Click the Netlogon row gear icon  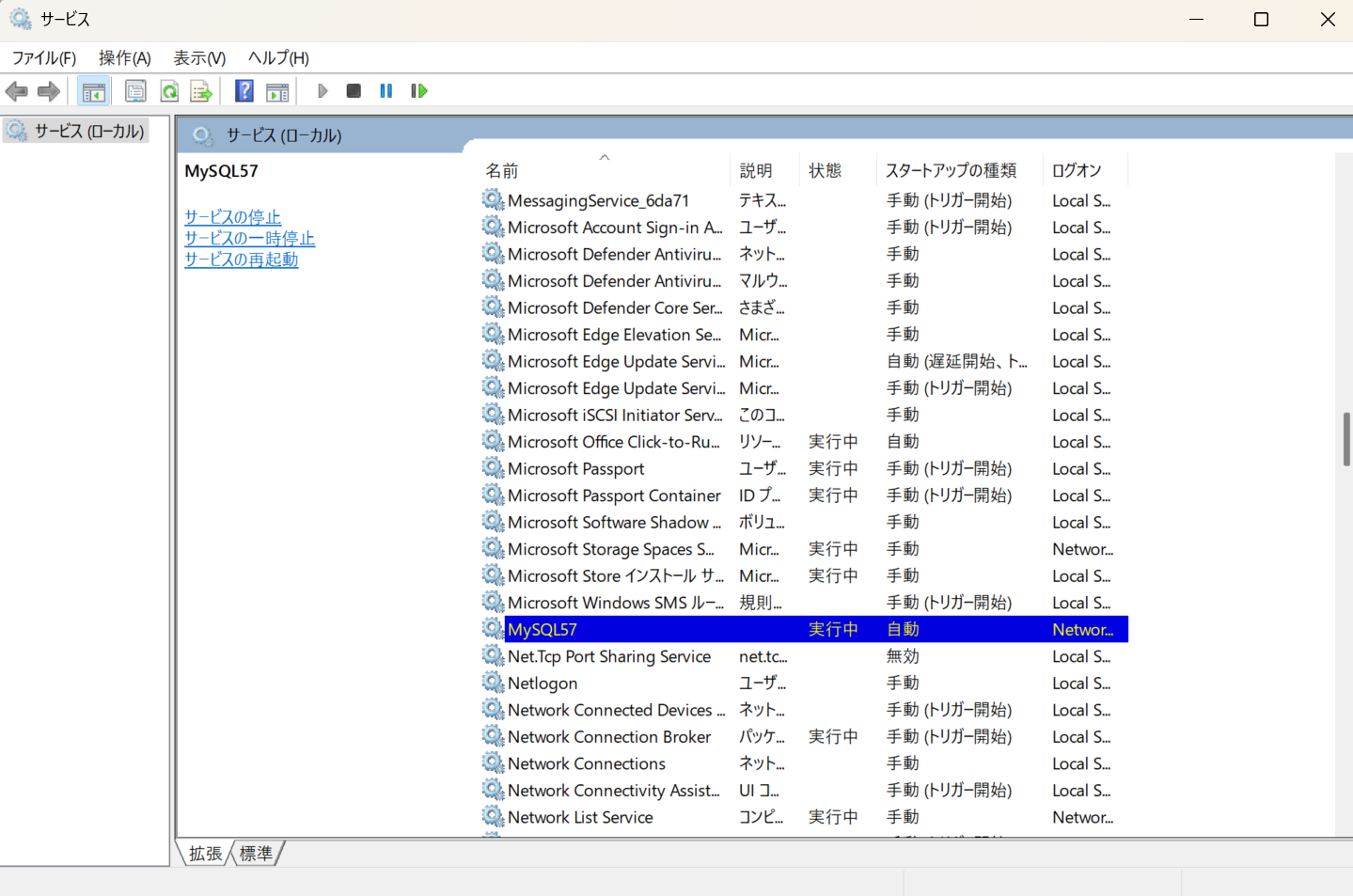(493, 682)
